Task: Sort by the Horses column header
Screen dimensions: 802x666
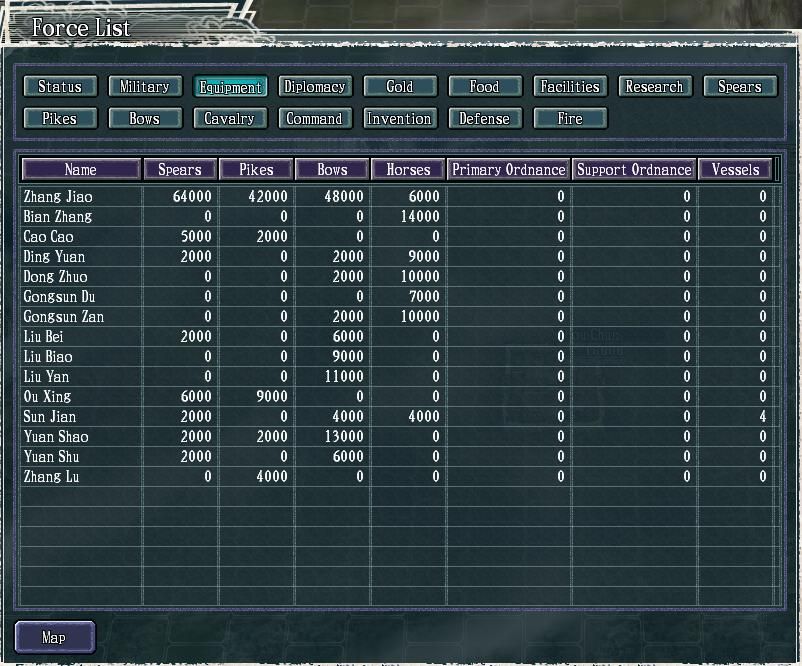Action: pos(408,170)
